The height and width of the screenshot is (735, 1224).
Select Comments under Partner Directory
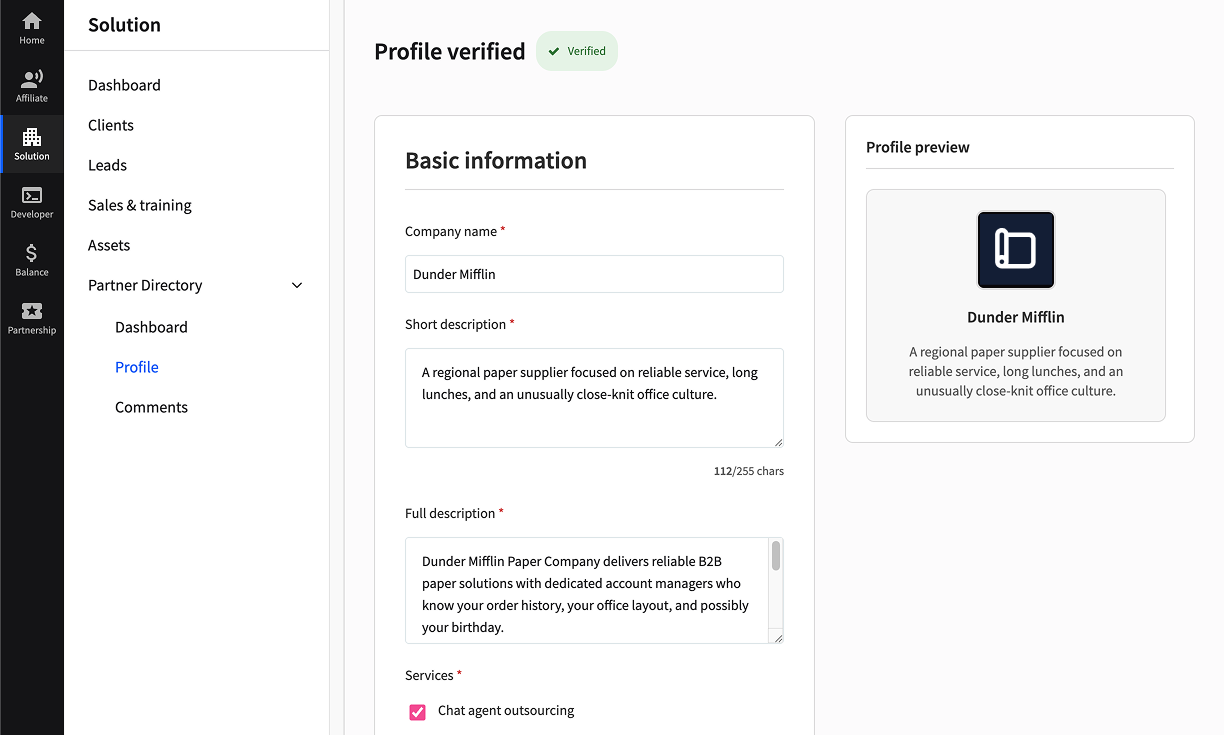click(151, 407)
